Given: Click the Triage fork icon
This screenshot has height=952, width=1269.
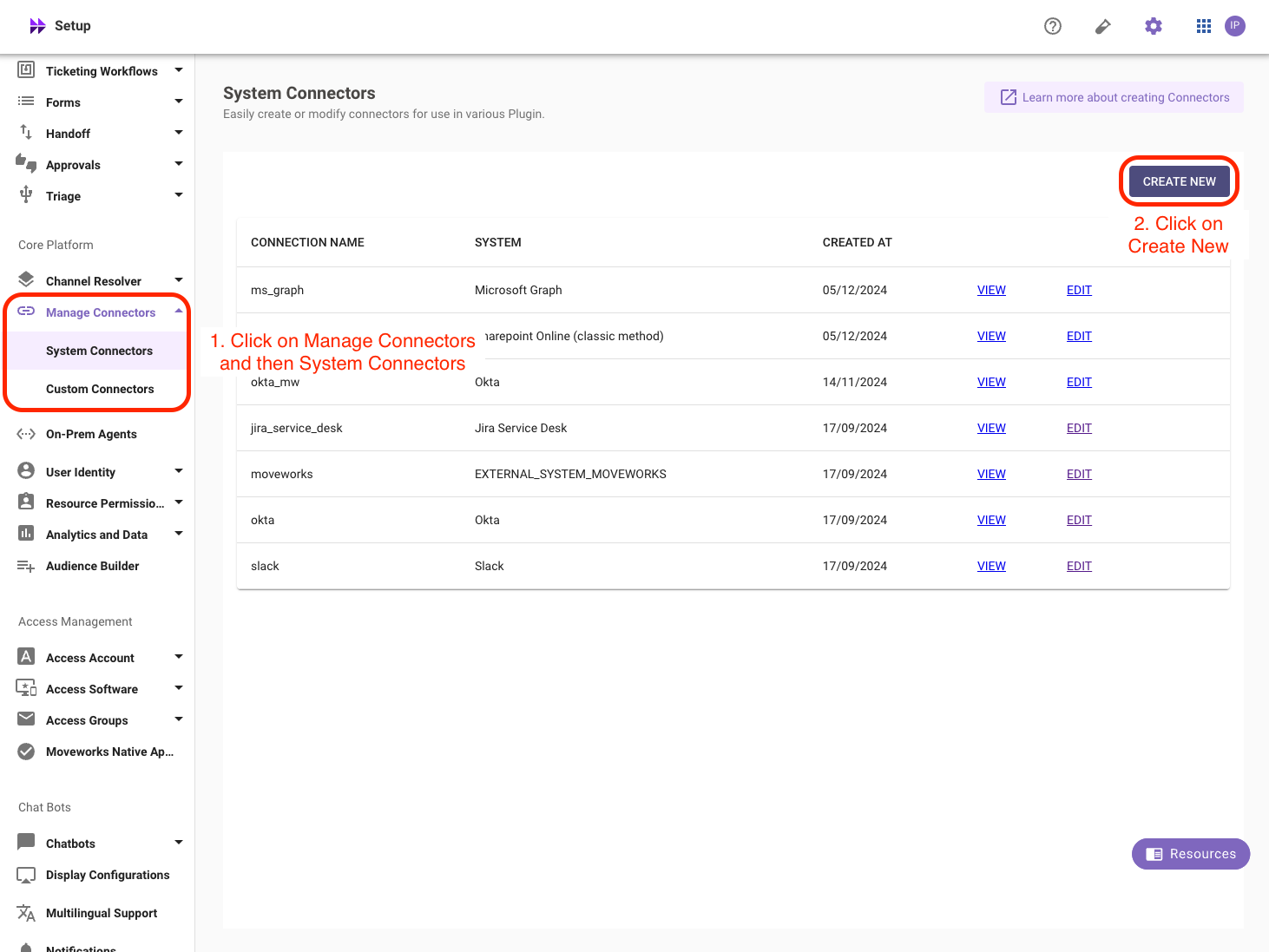Looking at the screenshot, I should coord(26,194).
